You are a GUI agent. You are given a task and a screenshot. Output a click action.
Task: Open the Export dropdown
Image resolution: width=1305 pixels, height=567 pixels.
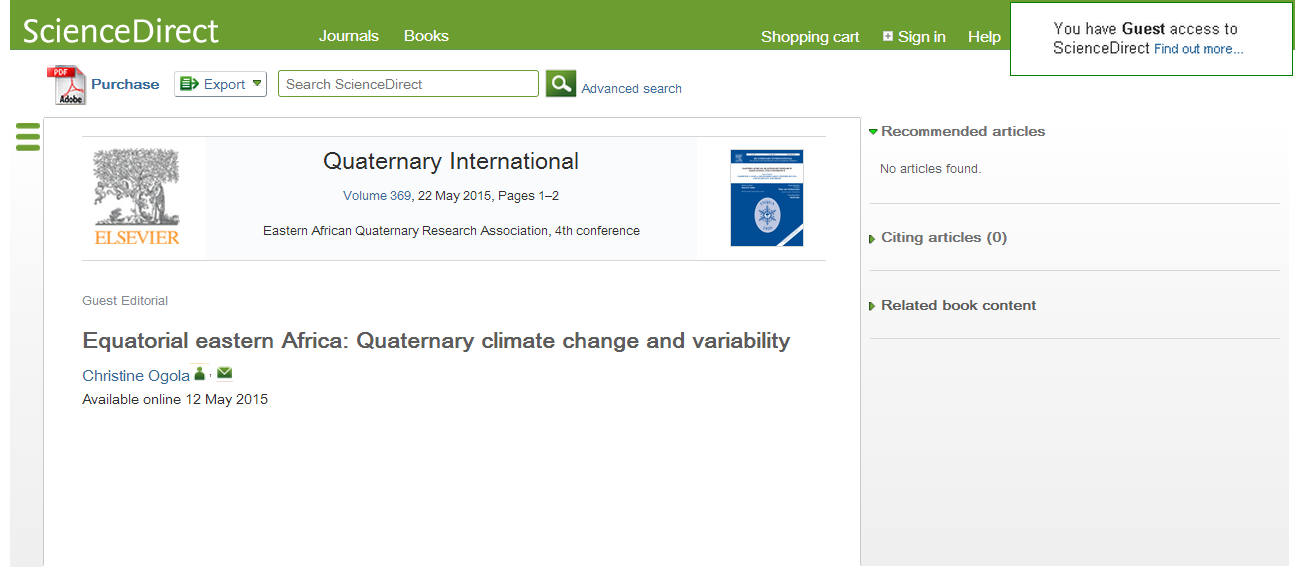pyautogui.click(x=220, y=84)
